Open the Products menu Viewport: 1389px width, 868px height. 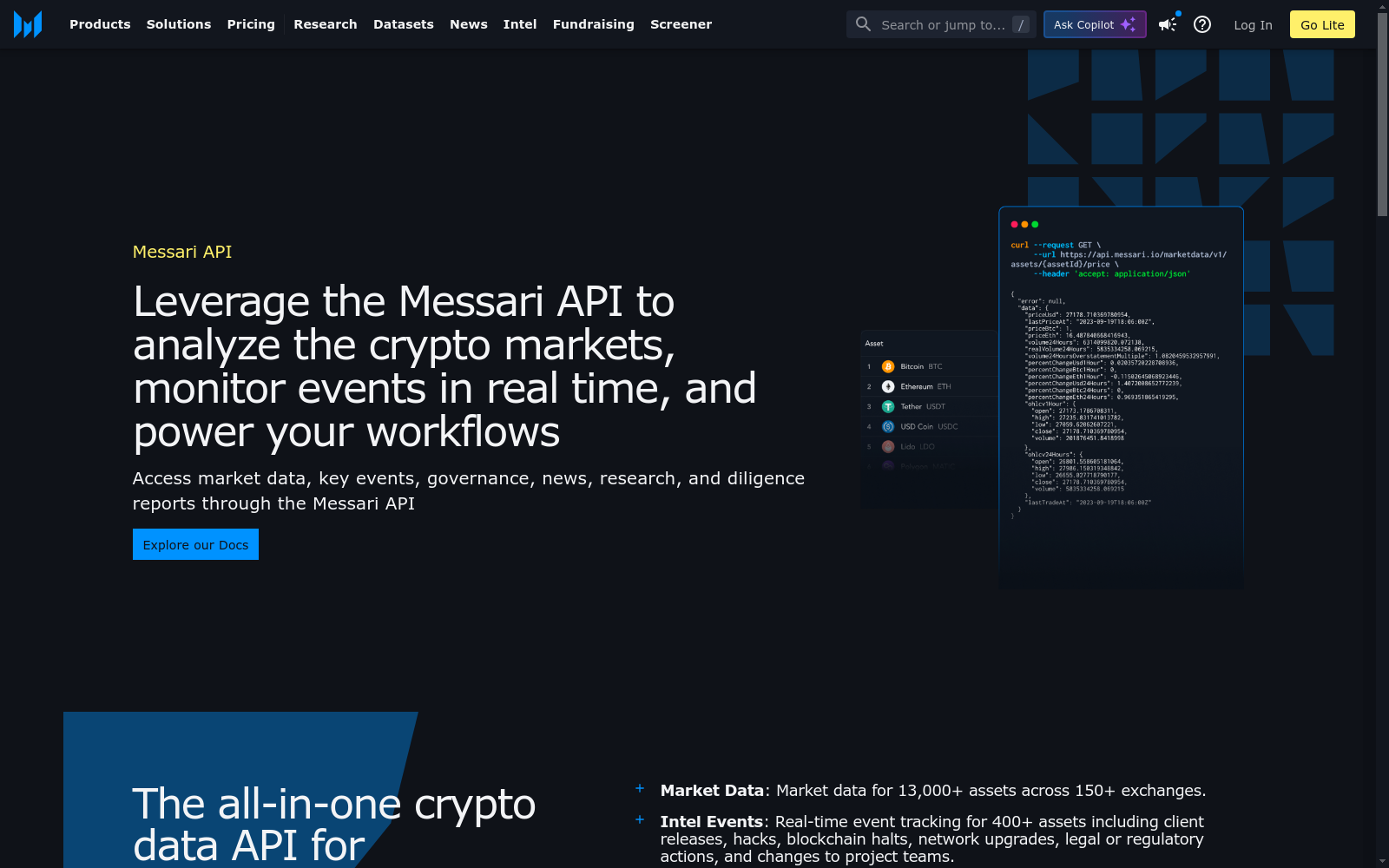tap(100, 24)
